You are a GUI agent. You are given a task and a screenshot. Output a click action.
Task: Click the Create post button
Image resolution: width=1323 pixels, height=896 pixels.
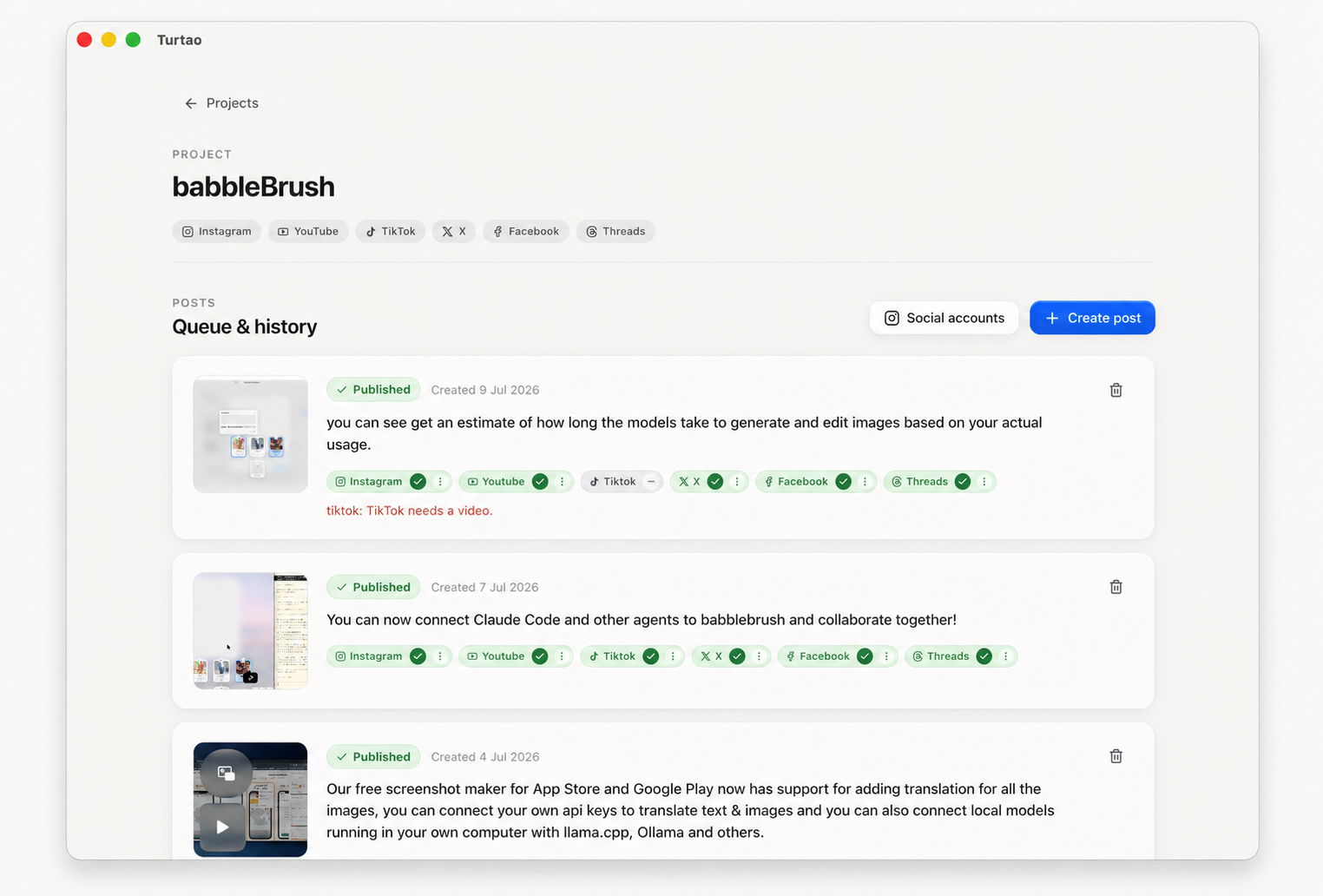point(1092,318)
